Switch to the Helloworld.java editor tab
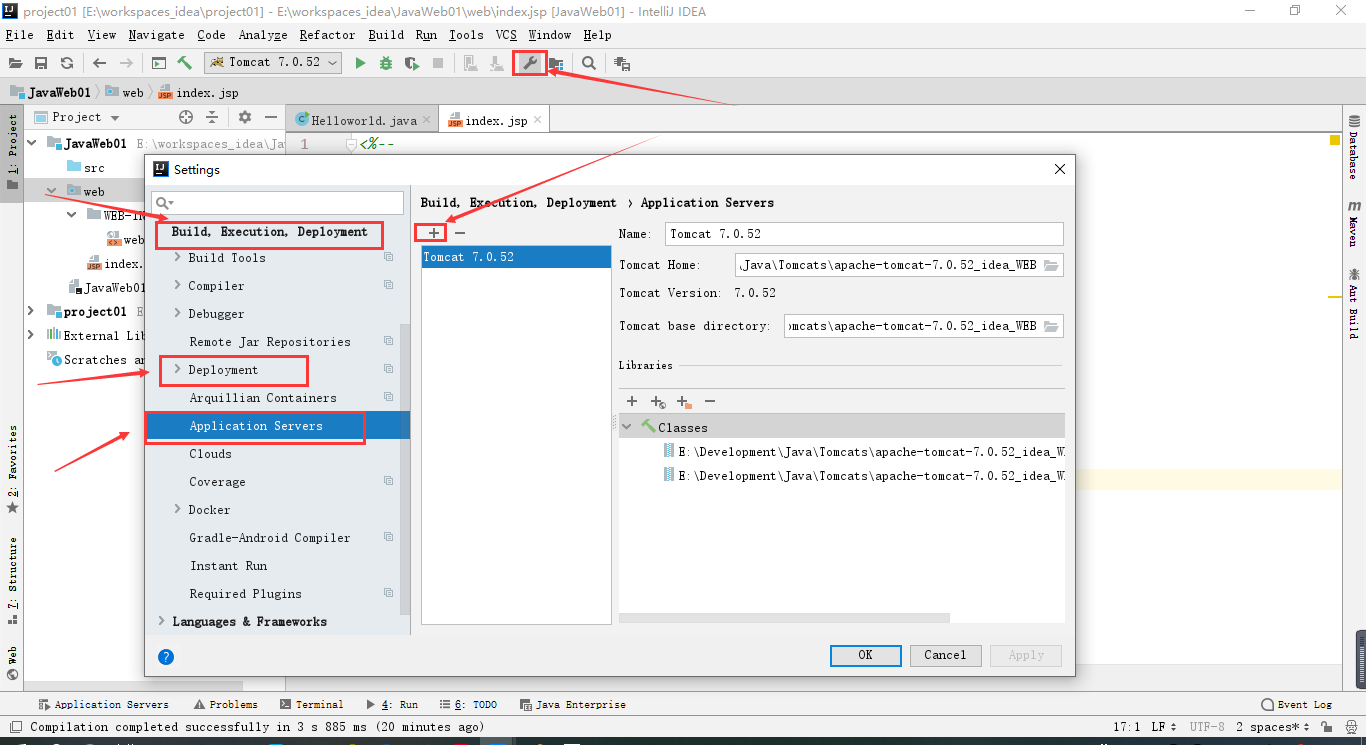Viewport: 1366px width, 745px height. tap(362, 120)
